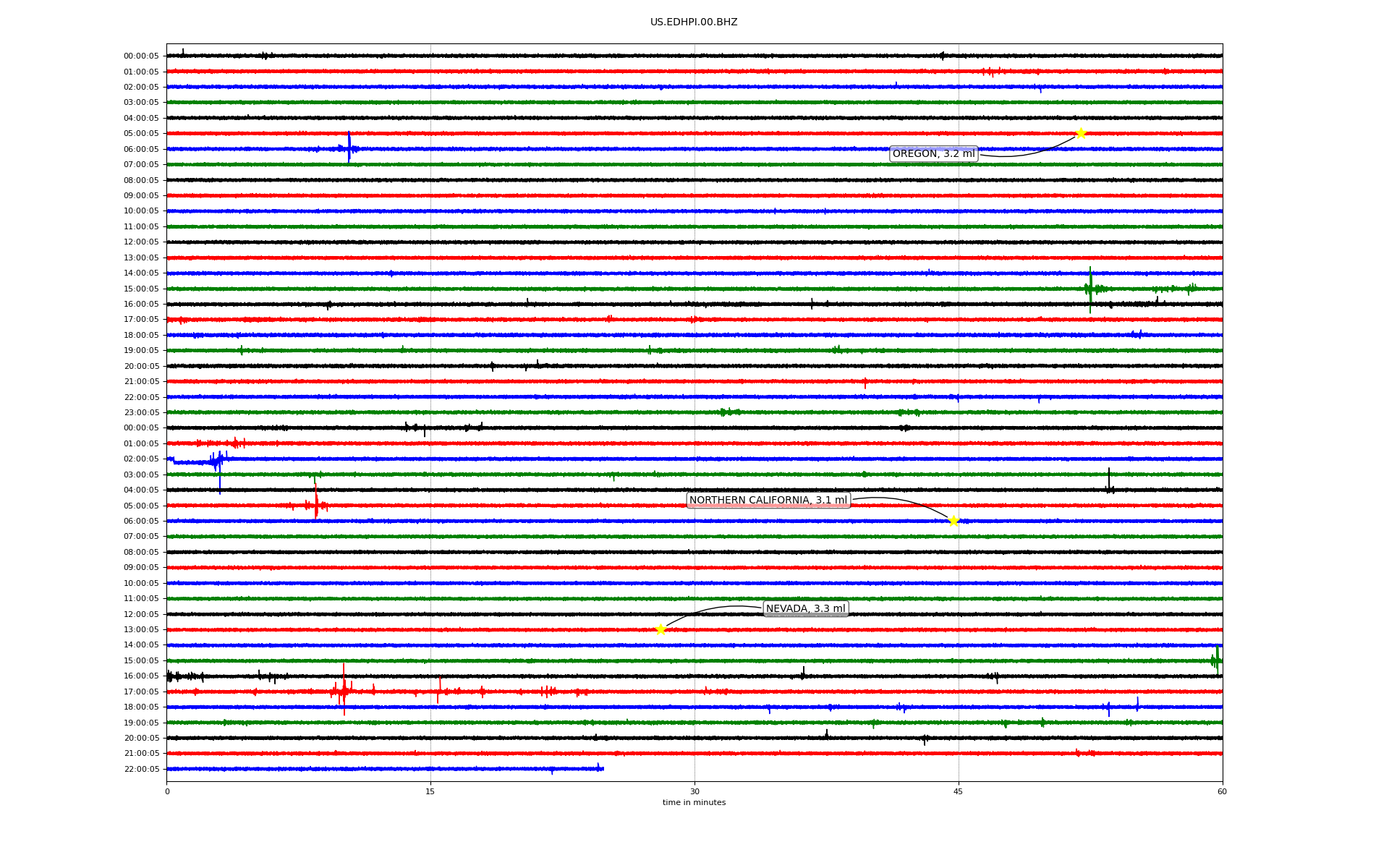Click the Nevada earthquake star marker
1389x868 pixels.
pyautogui.click(x=660, y=629)
